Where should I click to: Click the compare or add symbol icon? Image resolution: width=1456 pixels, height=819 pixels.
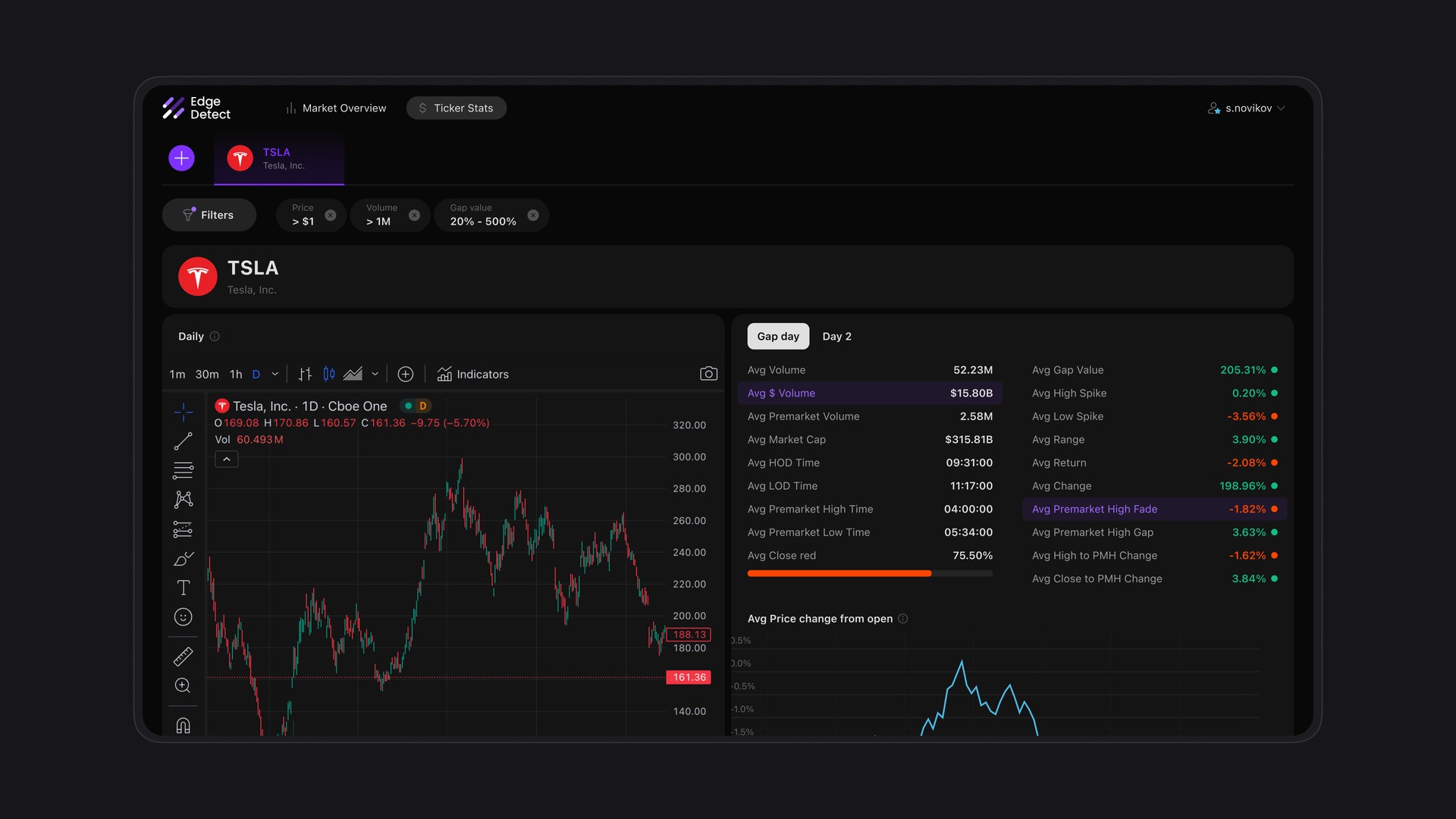(x=406, y=374)
